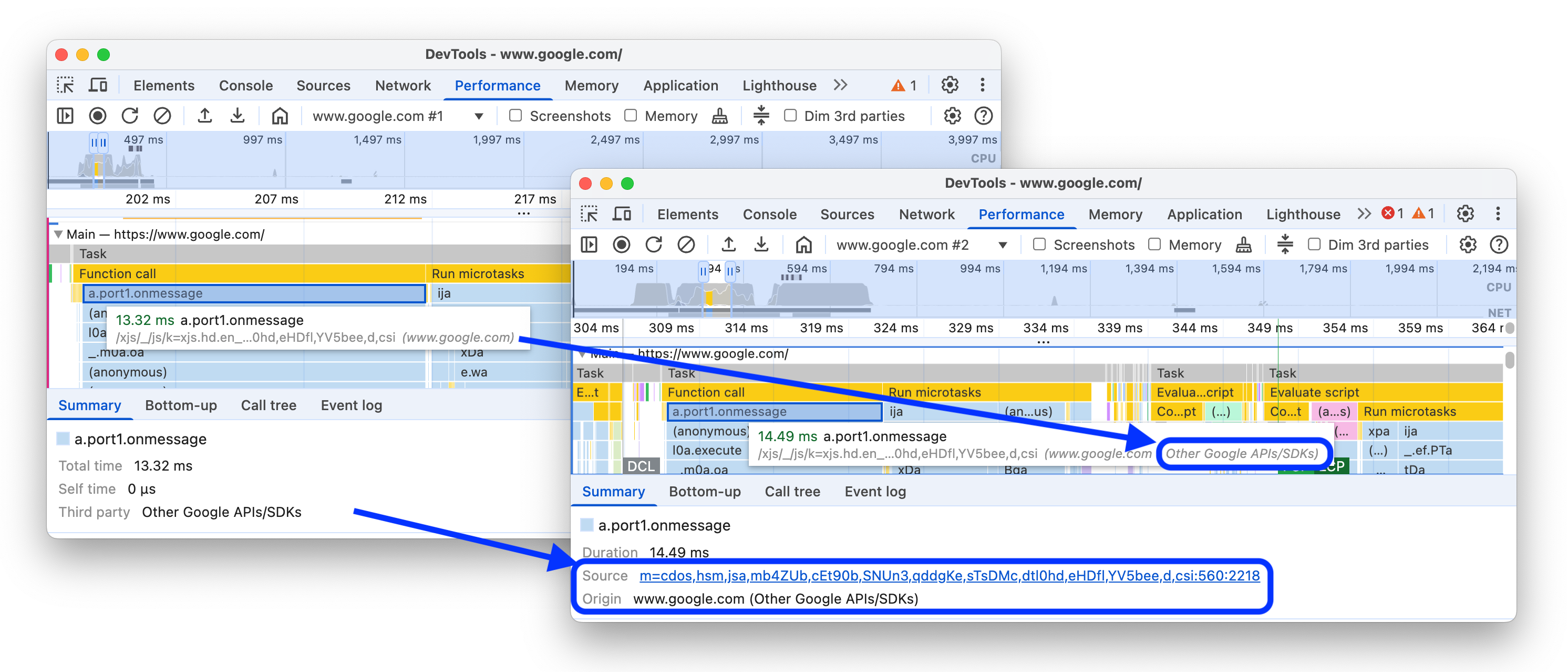Open the warnings via the yellow triangle badge
Image resolution: width=1568 pixels, height=672 pixels.
tap(900, 85)
